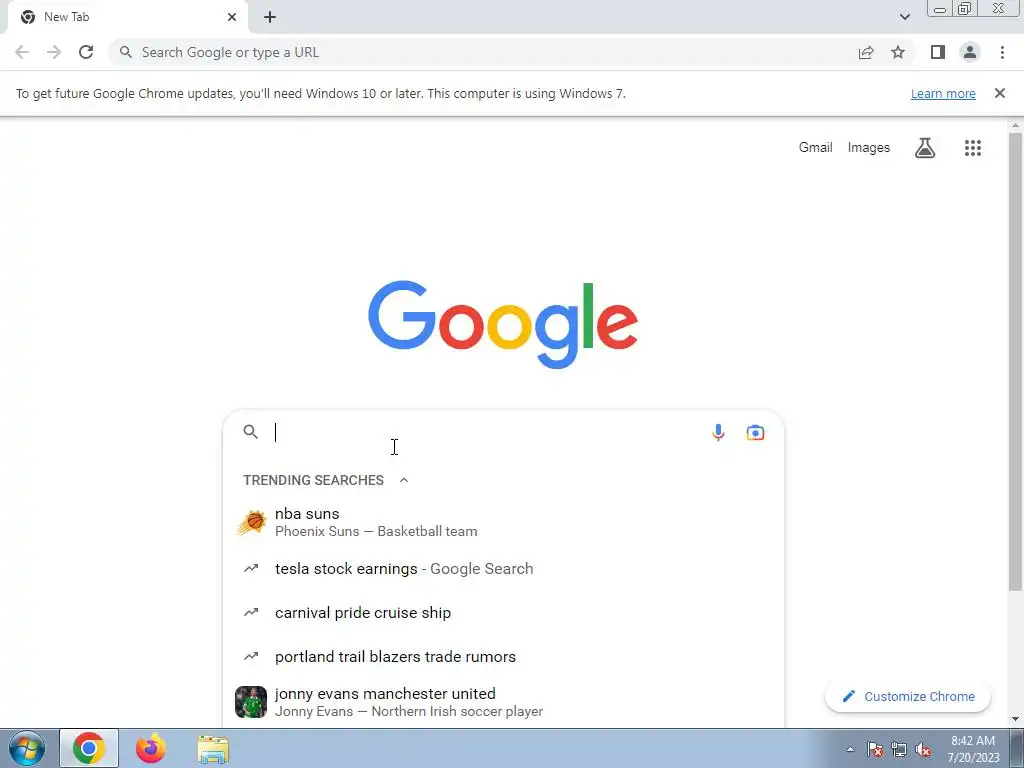
Task: Click the Phoenix Suns logo thumbnail
Action: [x=251, y=522]
